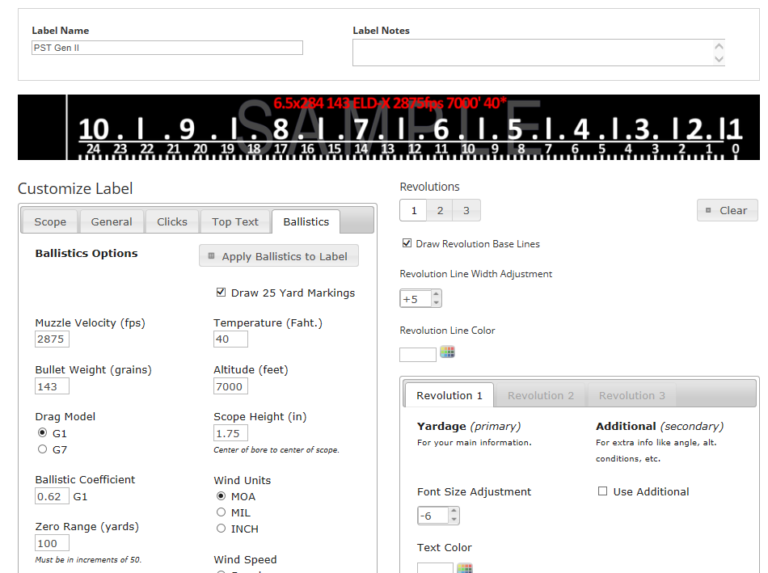This screenshot has width=768, height=573.
Task: Click Apply Ballistics to Label button
Action: point(278,256)
